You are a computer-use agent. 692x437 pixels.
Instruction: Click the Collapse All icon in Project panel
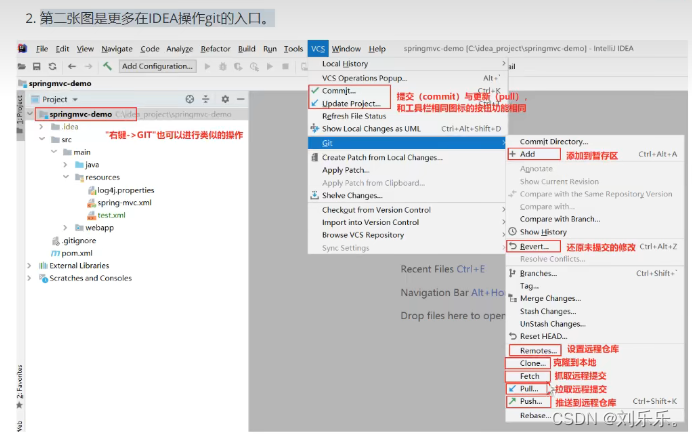pos(206,99)
